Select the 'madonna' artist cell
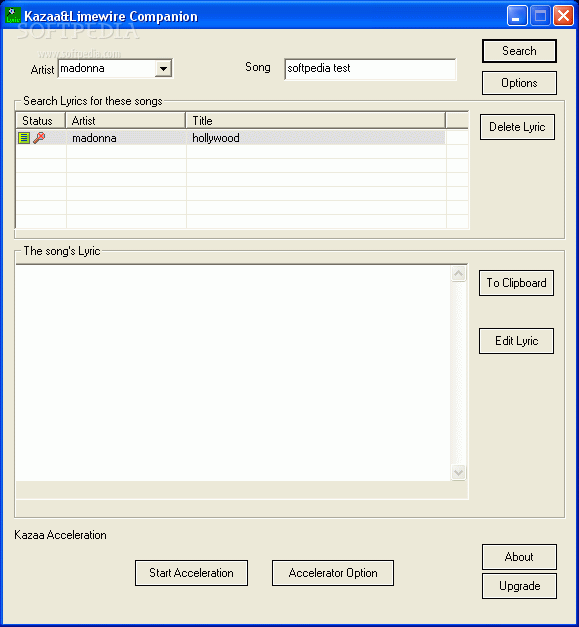The image size is (579, 627). click(126, 138)
